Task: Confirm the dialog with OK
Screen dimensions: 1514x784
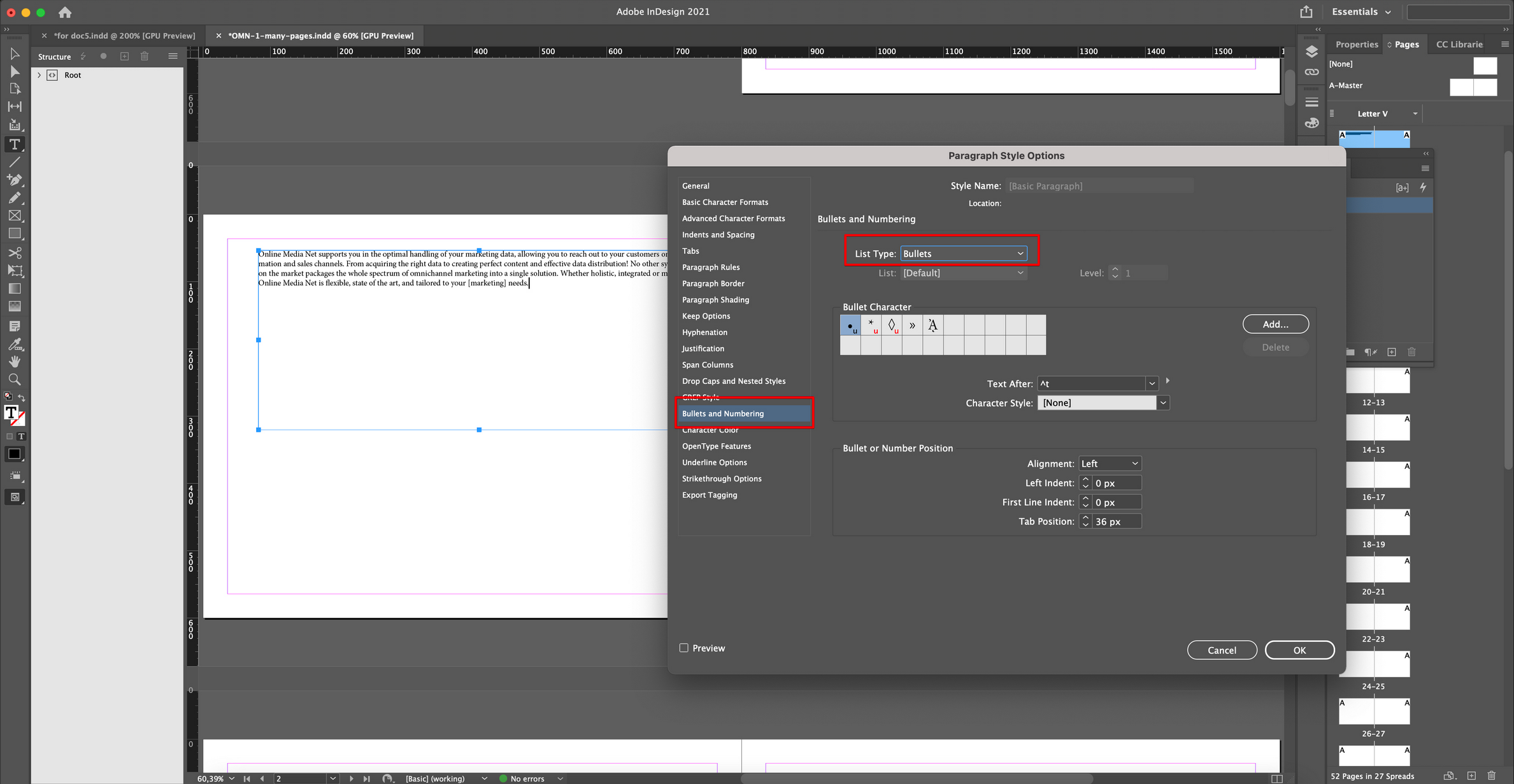Action: (x=1299, y=650)
